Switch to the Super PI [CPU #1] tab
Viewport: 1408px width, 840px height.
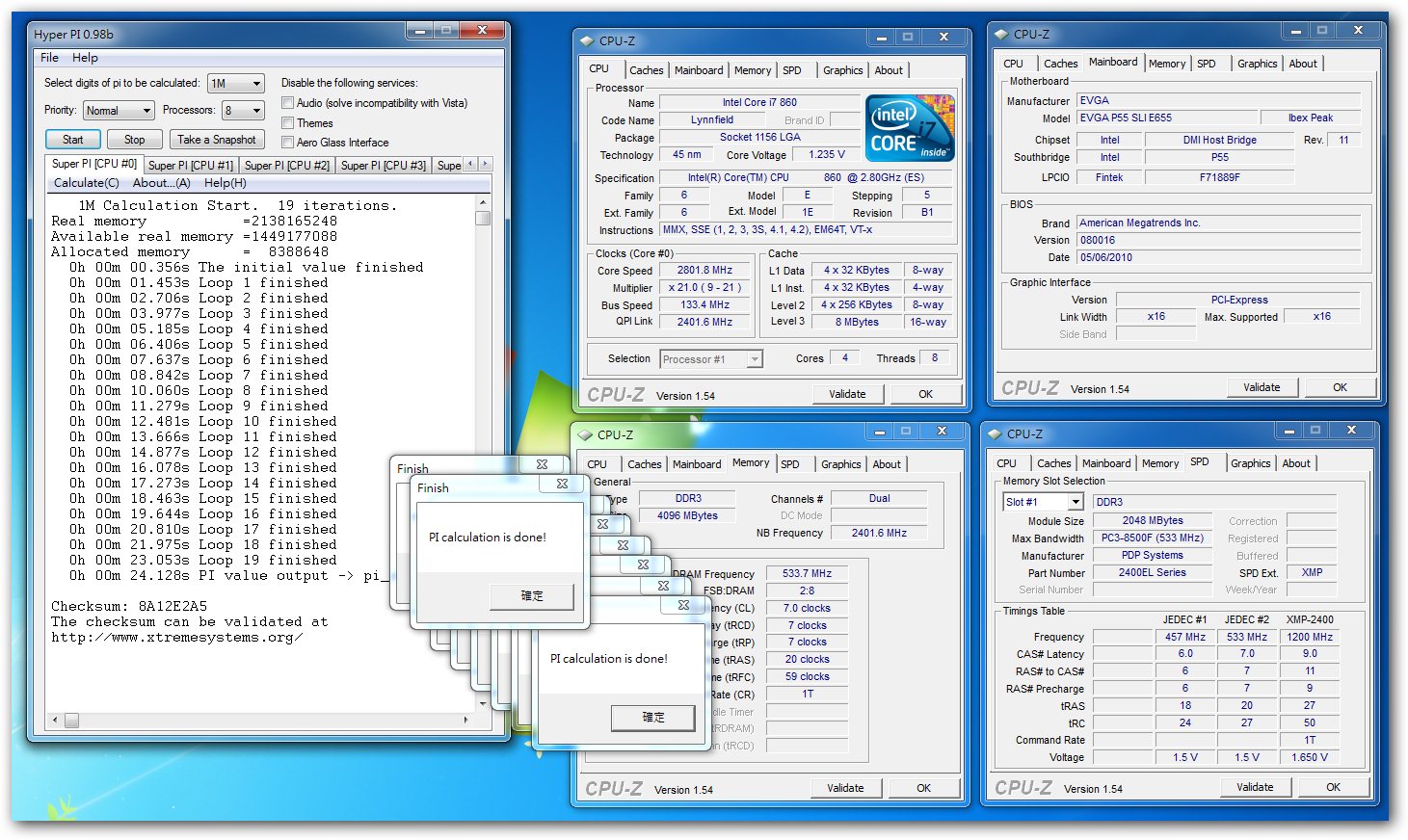coord(191,166)
